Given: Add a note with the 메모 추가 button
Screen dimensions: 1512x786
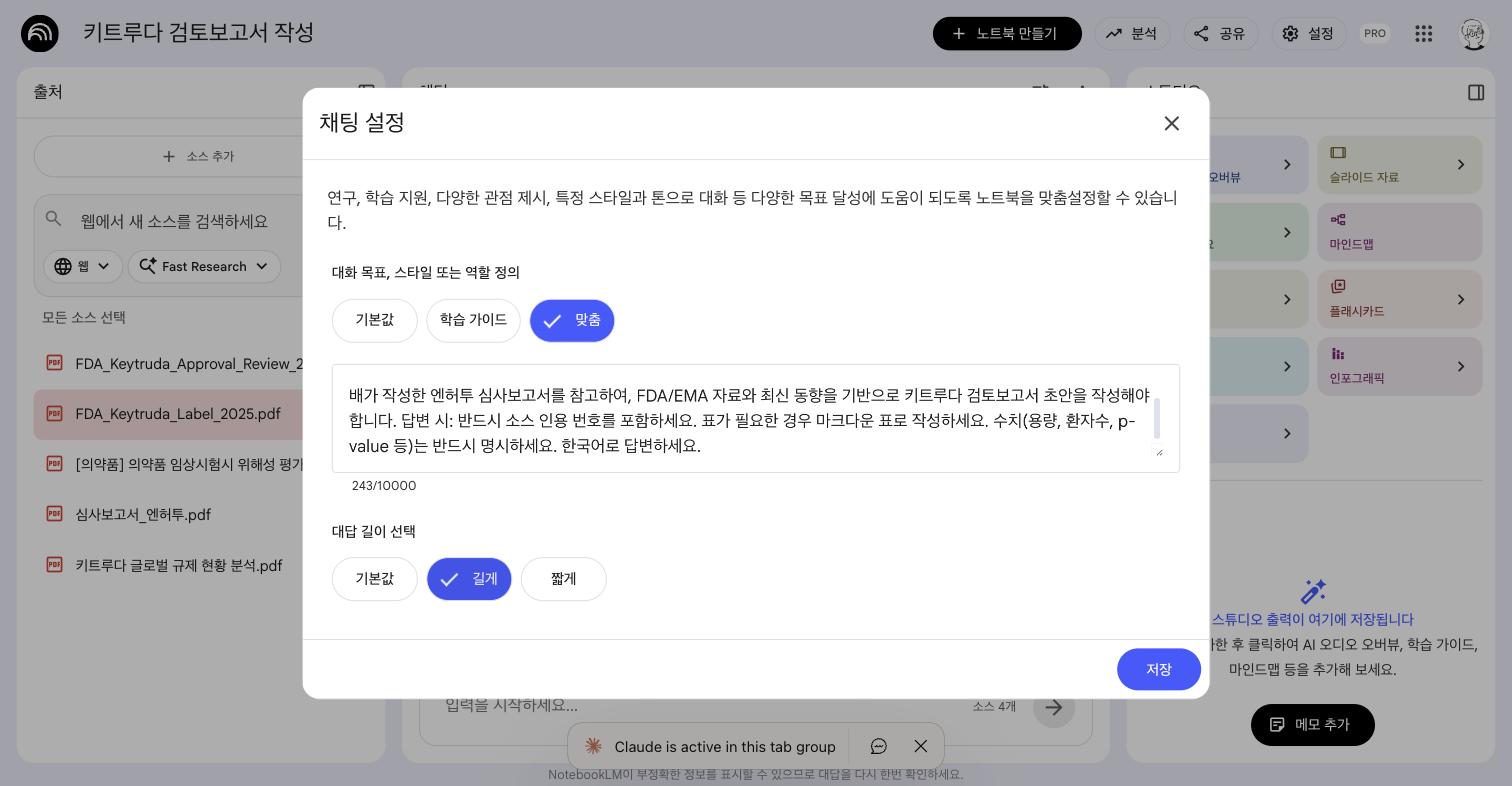Looking at the screenshot, I should click(1313, 724).
